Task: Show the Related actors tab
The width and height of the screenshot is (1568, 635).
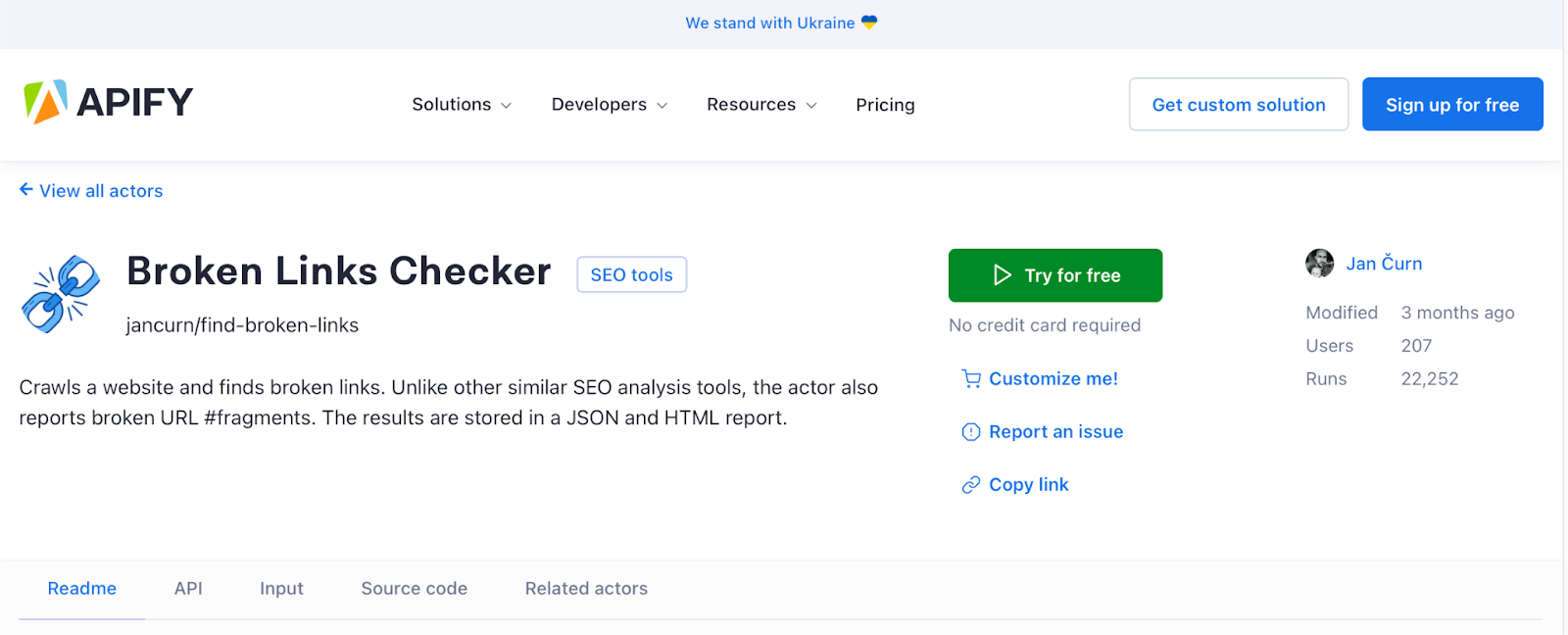Action: 586,589
